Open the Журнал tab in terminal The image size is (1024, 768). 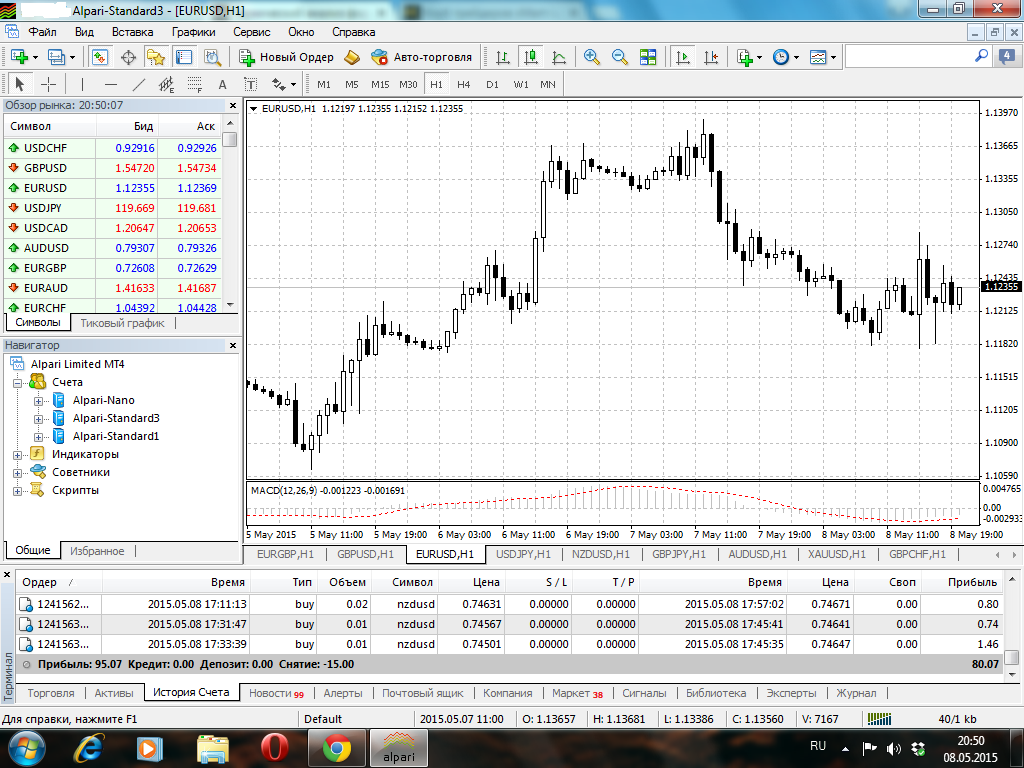pyautogui.click(x=856, y=693)
